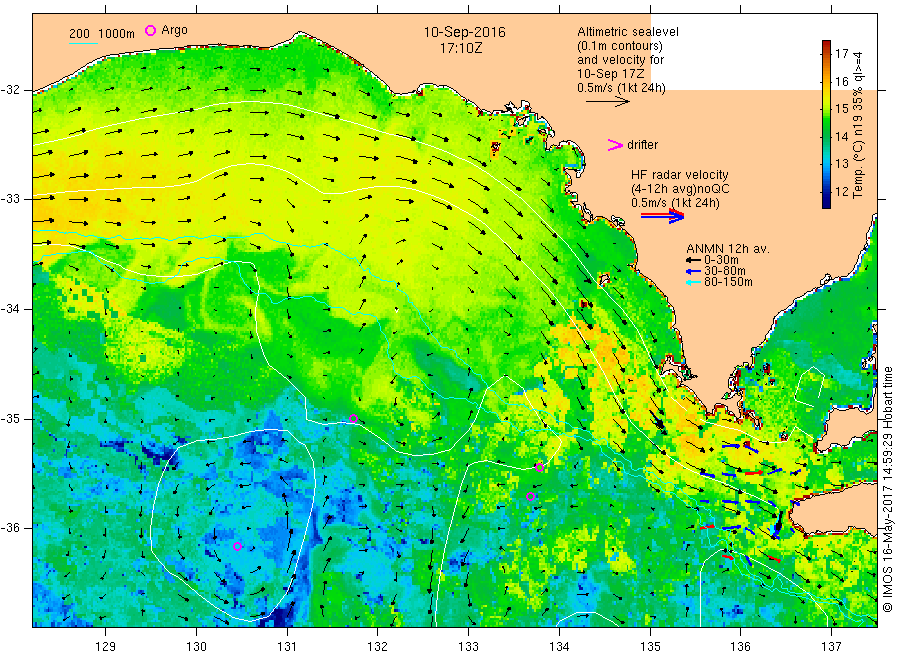Click the 17 tick on the colour bar

841,54
